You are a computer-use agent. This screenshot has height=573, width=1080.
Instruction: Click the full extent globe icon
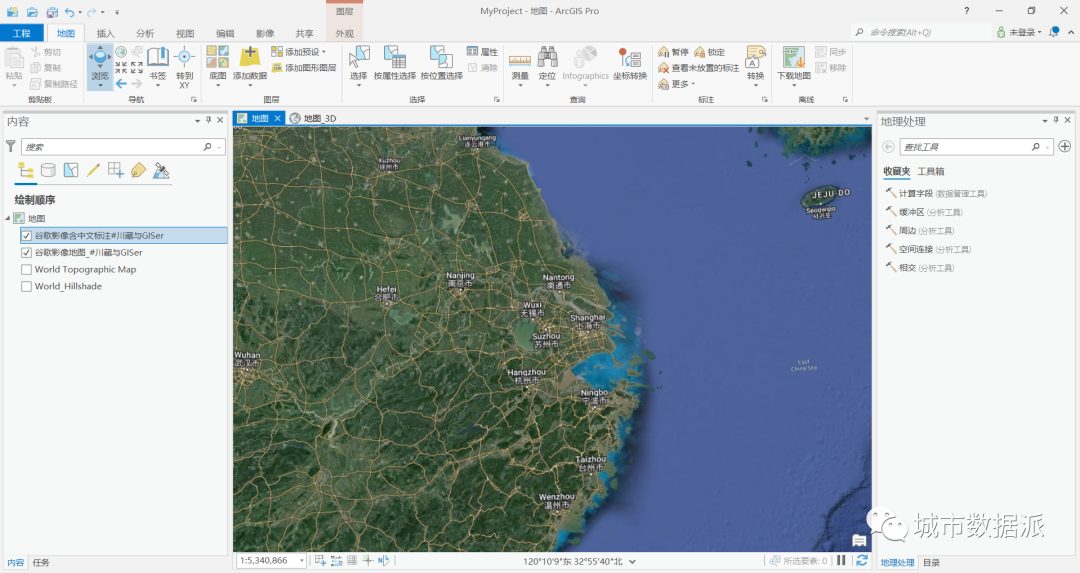[x=121, y=52]
